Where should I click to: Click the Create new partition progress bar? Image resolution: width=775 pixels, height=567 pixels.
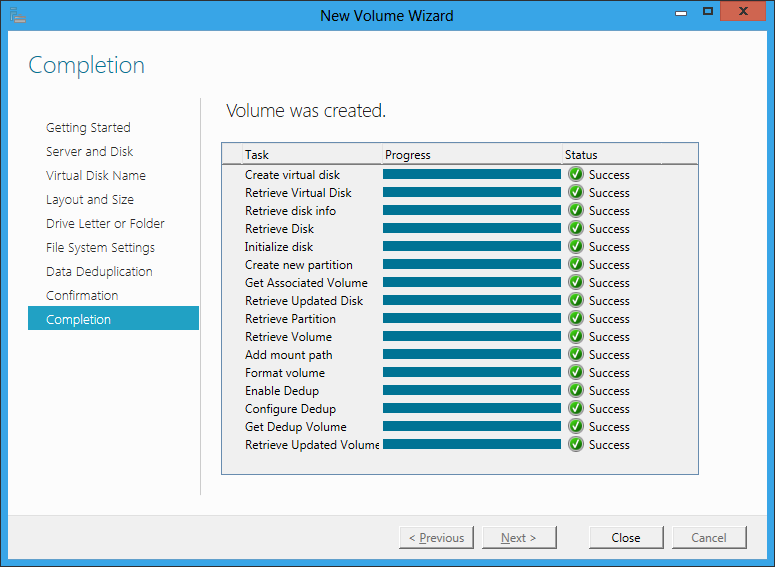click(472, 264)
